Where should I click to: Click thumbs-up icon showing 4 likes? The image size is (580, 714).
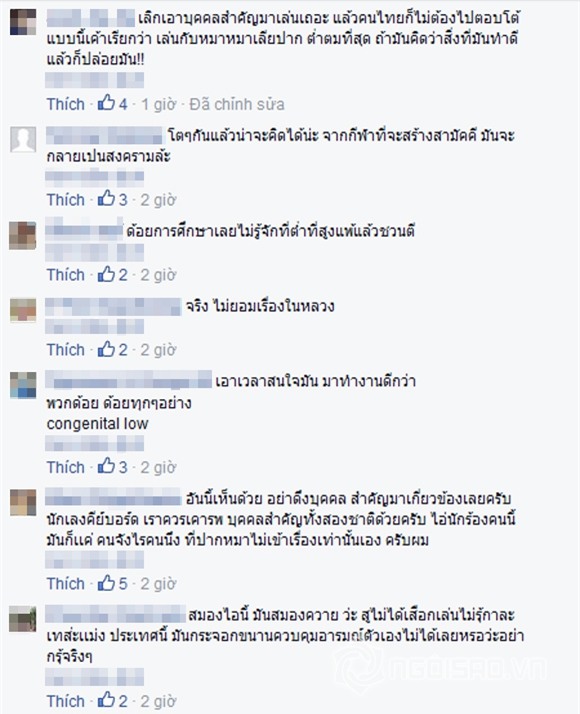point(107,103)
